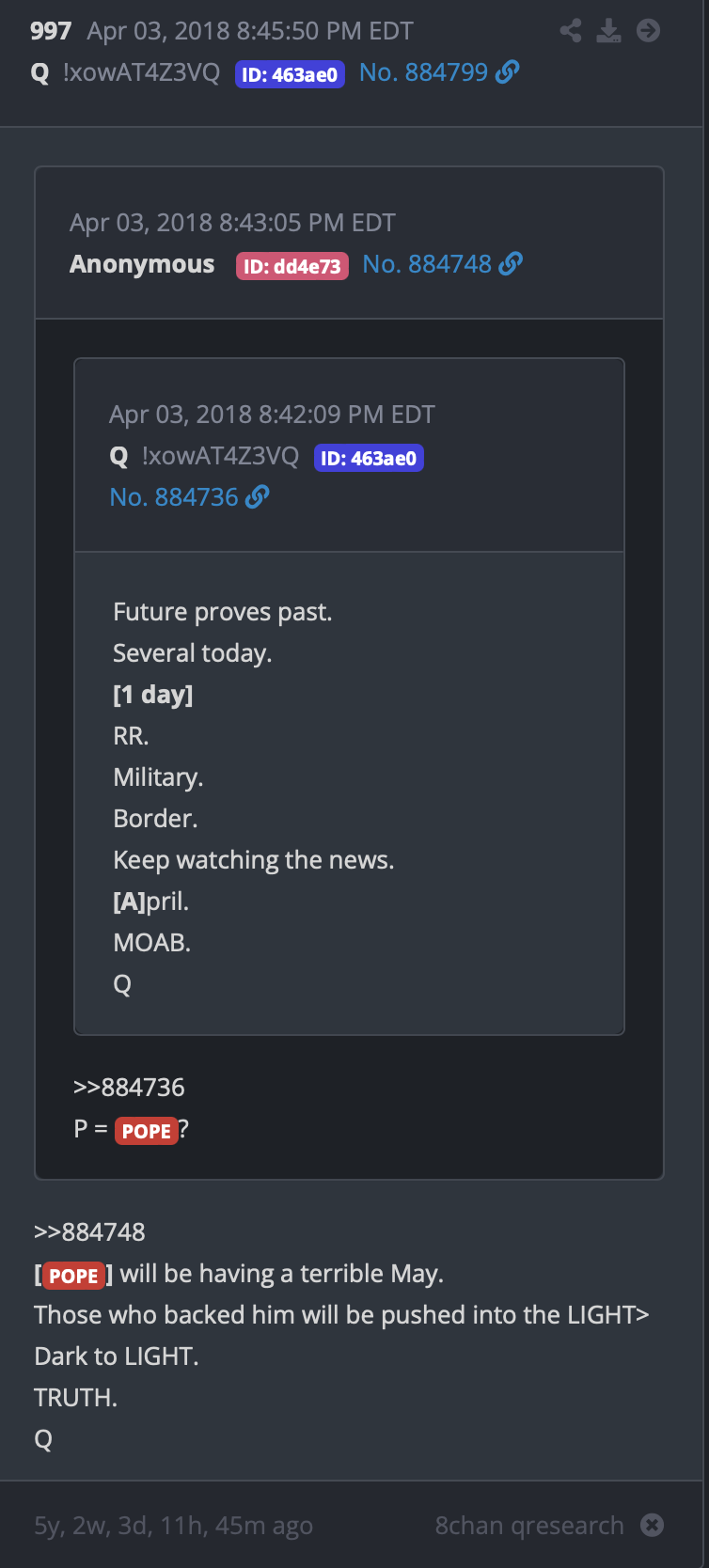Click the share icon at top
The height and width of the screenshot is (1568, 709).
(x=570, y=31)
